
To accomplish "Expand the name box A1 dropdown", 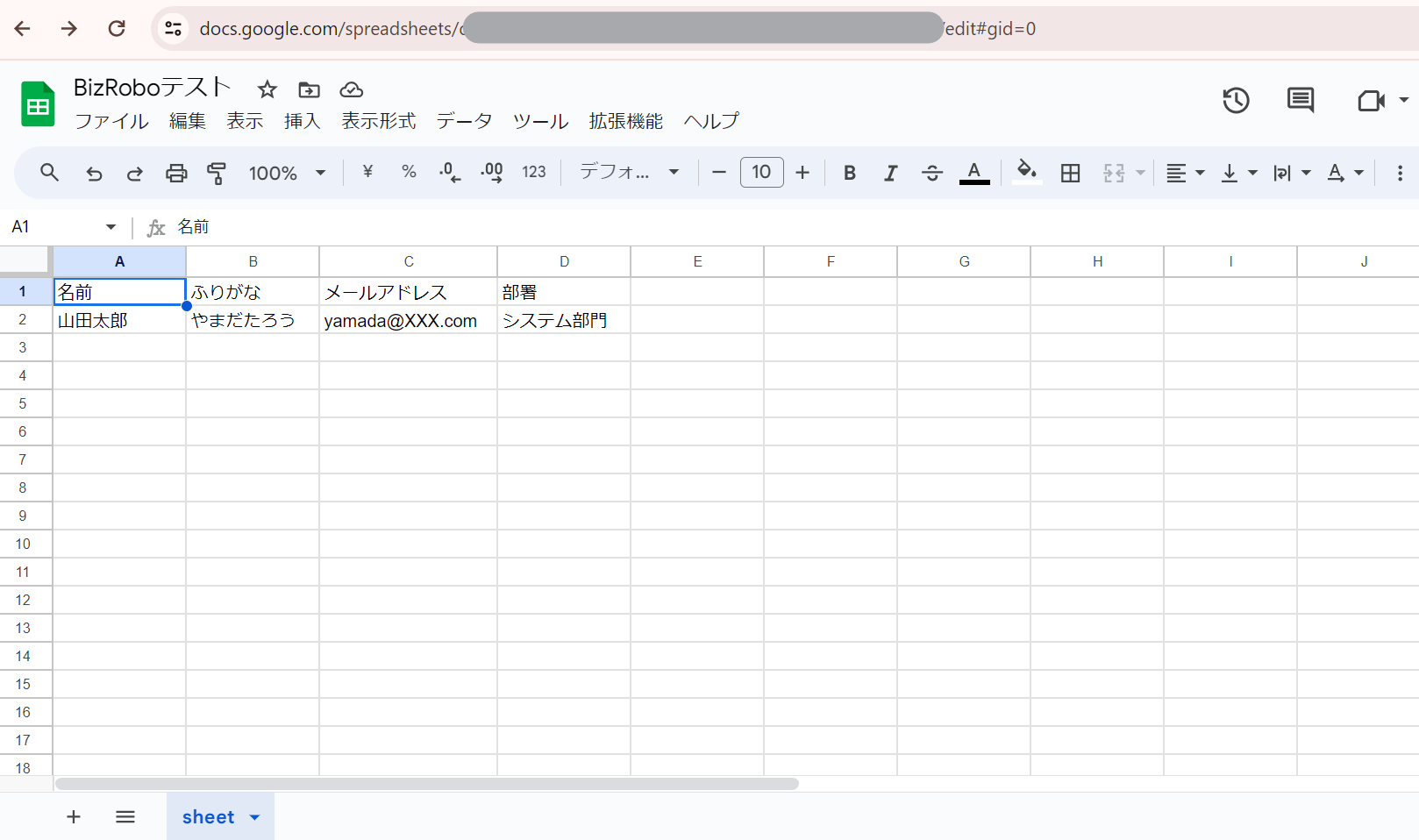I will pyautogui.click(x=111, y=227).
